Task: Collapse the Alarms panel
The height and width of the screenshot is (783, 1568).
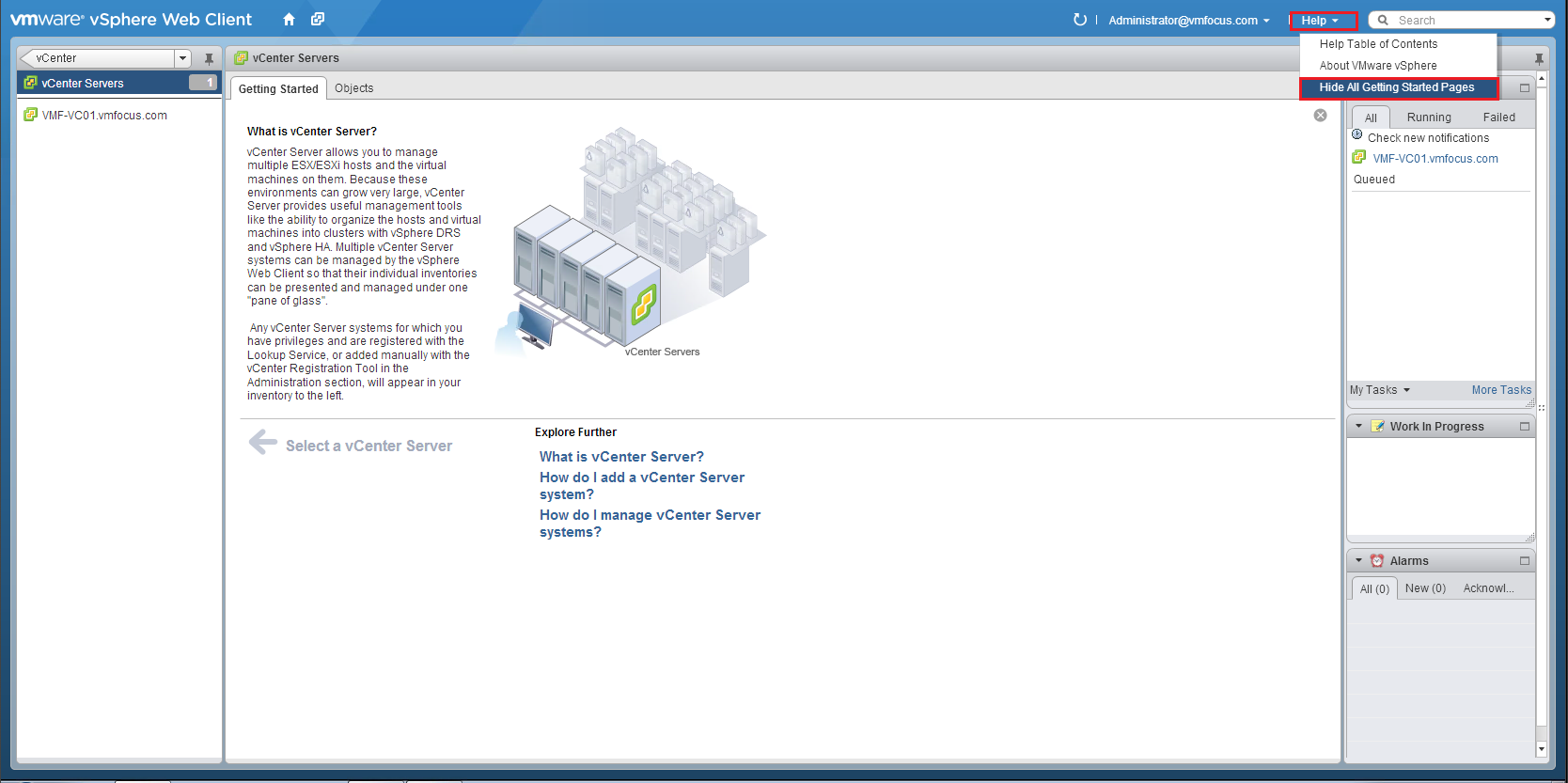Action: (1358, 561)
